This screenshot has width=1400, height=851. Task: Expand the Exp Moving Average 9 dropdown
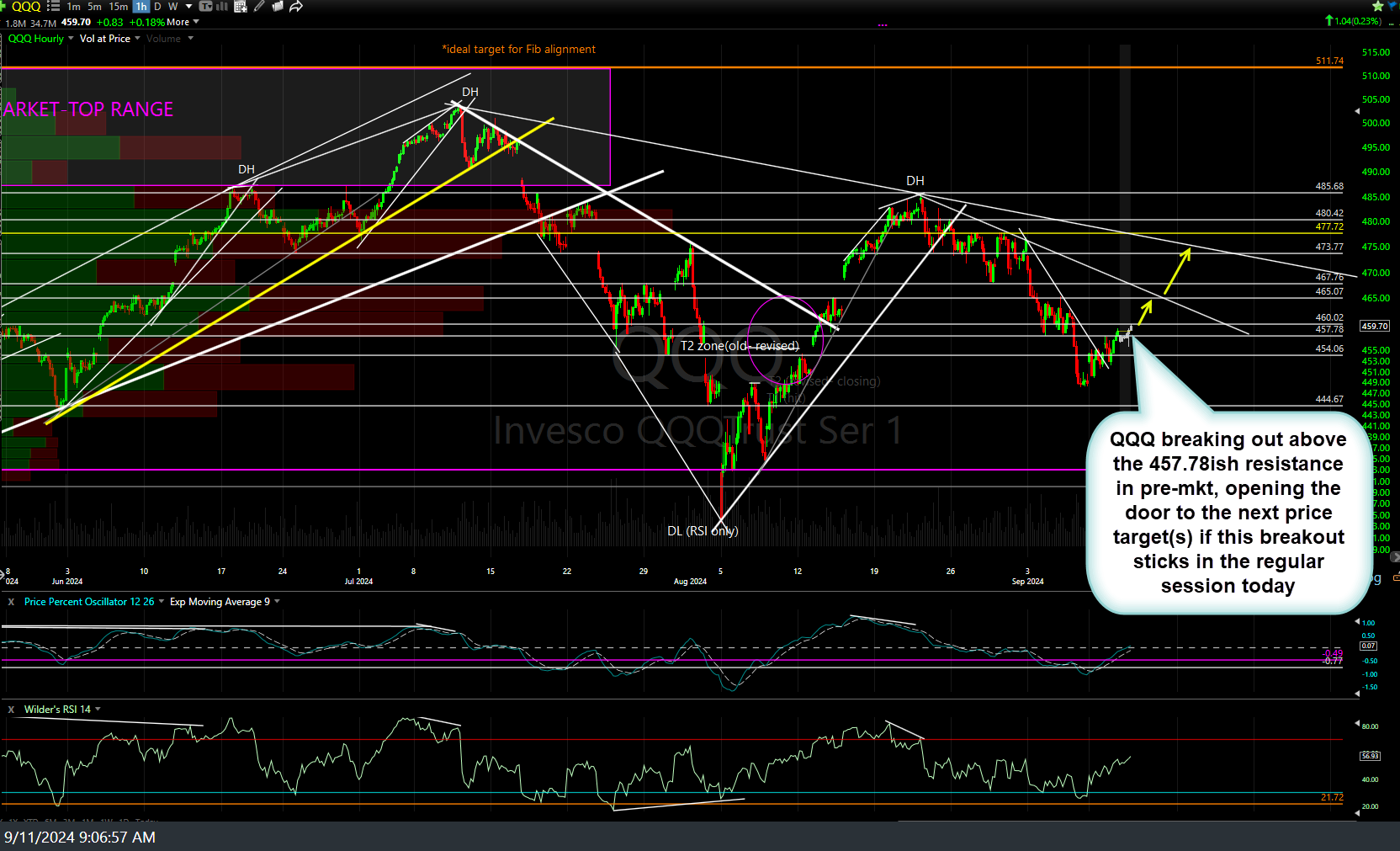pyautogui.click(x=278, y=601)
